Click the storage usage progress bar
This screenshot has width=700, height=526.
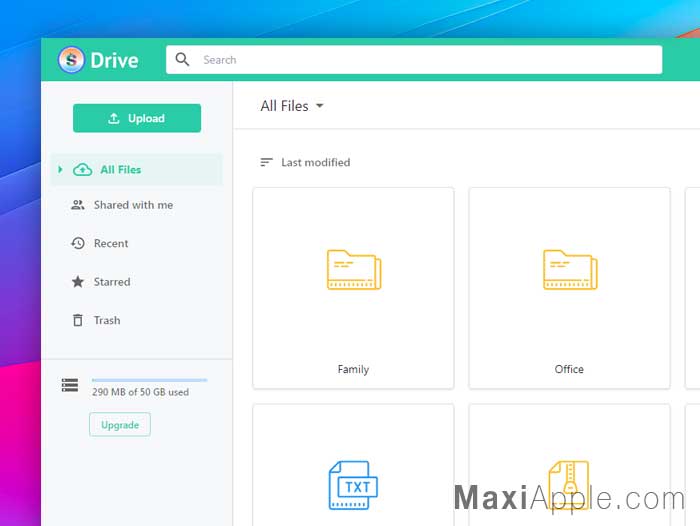(150, 380)
